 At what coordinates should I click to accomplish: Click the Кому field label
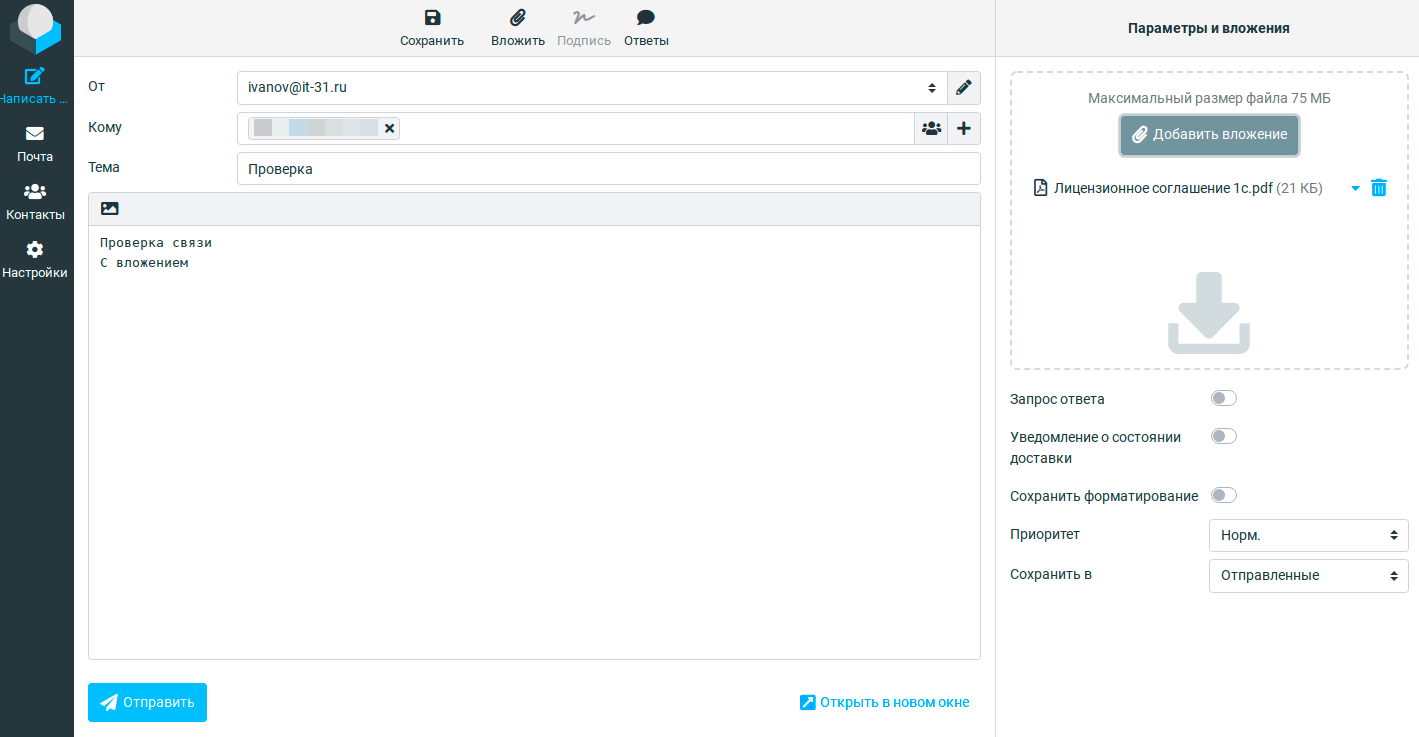click(105, 127)
